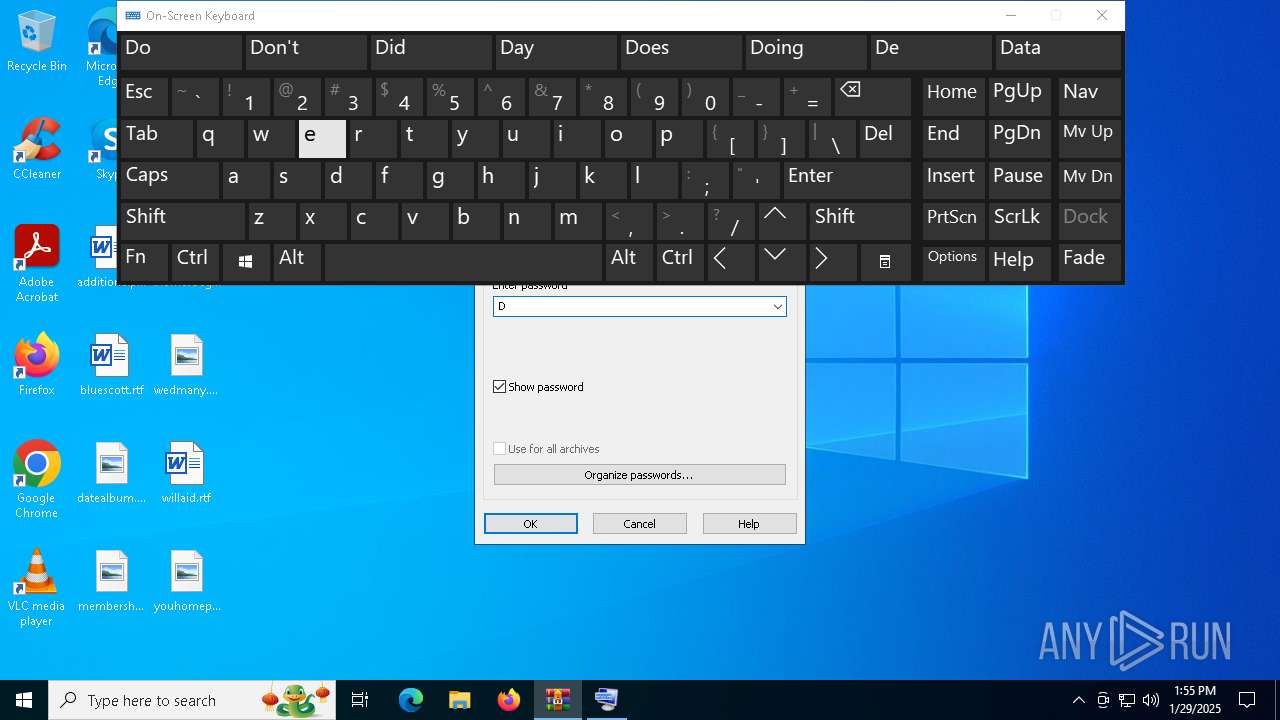Tap the Enter key on the keyboard
The height and width of the screenshot is (720, 1280).
click(x=846, y=180)
